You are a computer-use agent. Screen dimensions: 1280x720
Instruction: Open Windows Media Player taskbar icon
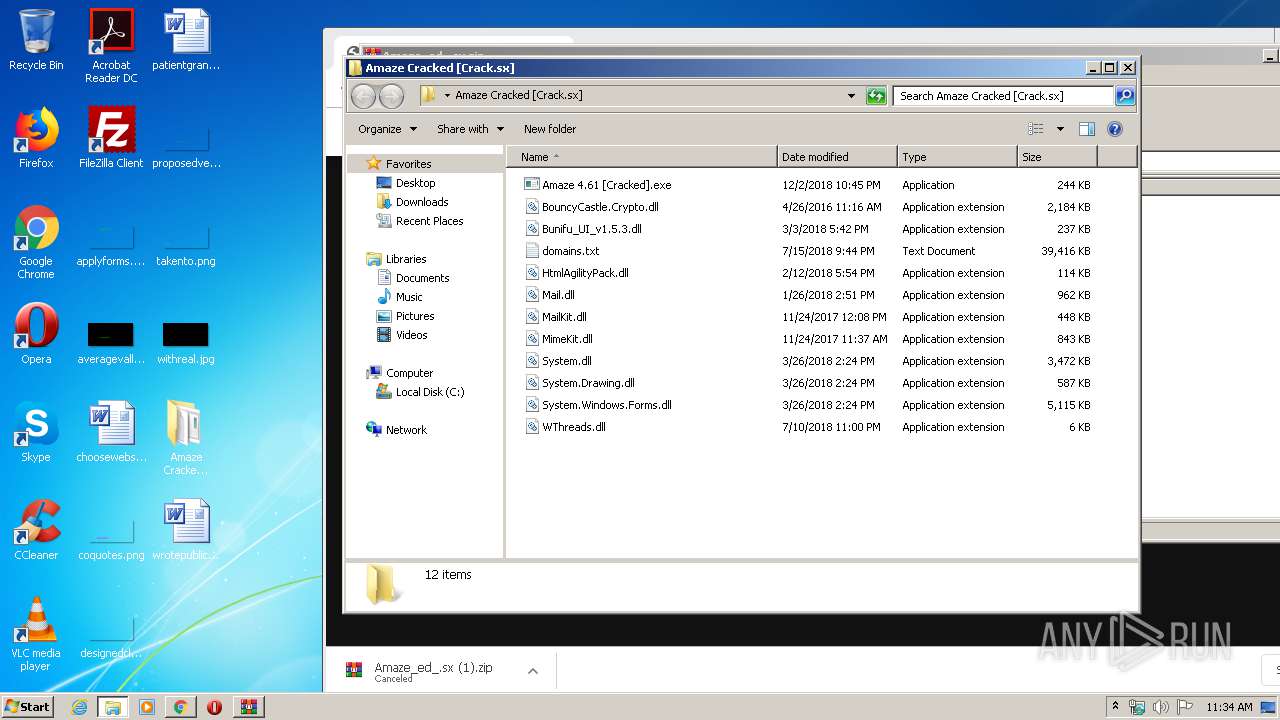pos(147,707)
